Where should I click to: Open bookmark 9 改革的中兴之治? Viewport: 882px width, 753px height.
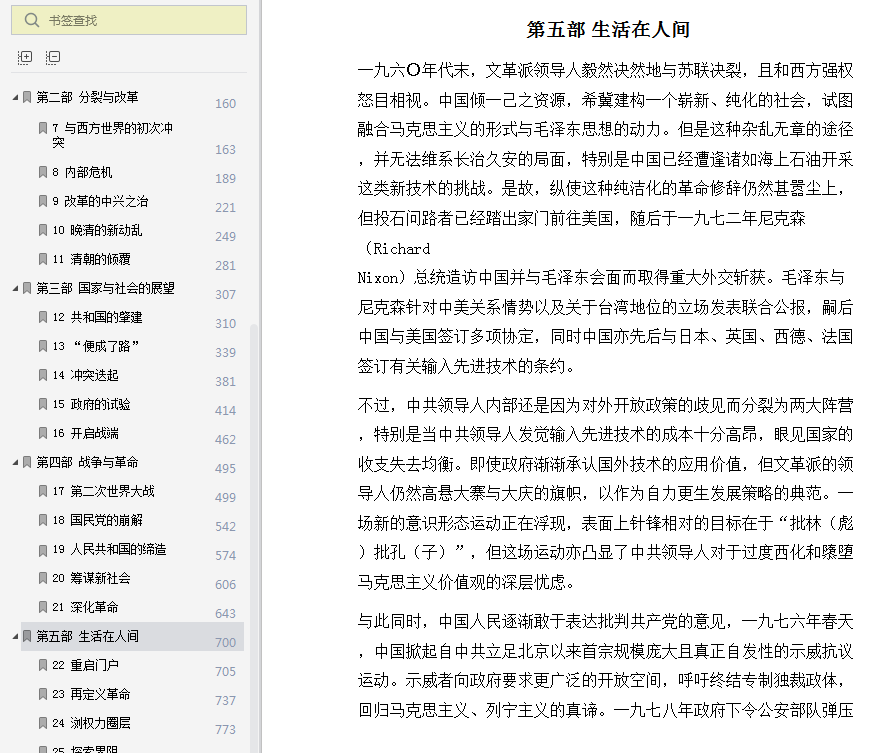click(100, 201)
